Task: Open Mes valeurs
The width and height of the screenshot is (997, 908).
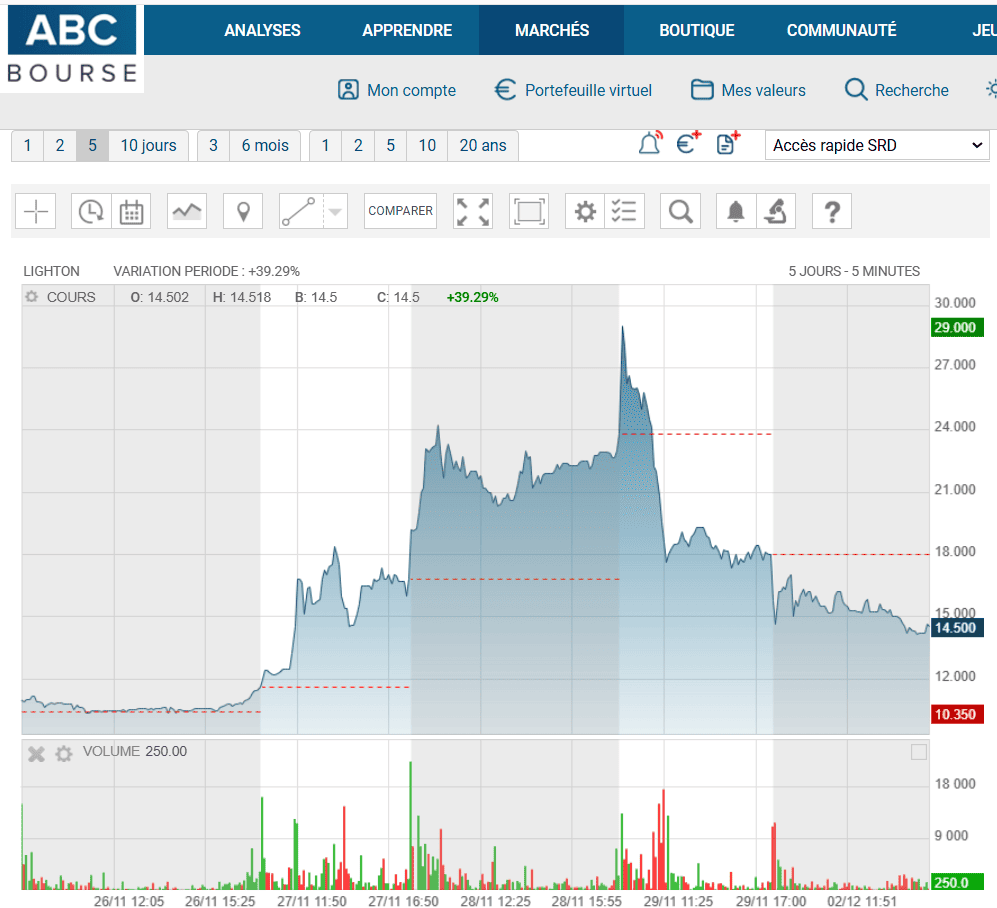Action: coord(748,90)
